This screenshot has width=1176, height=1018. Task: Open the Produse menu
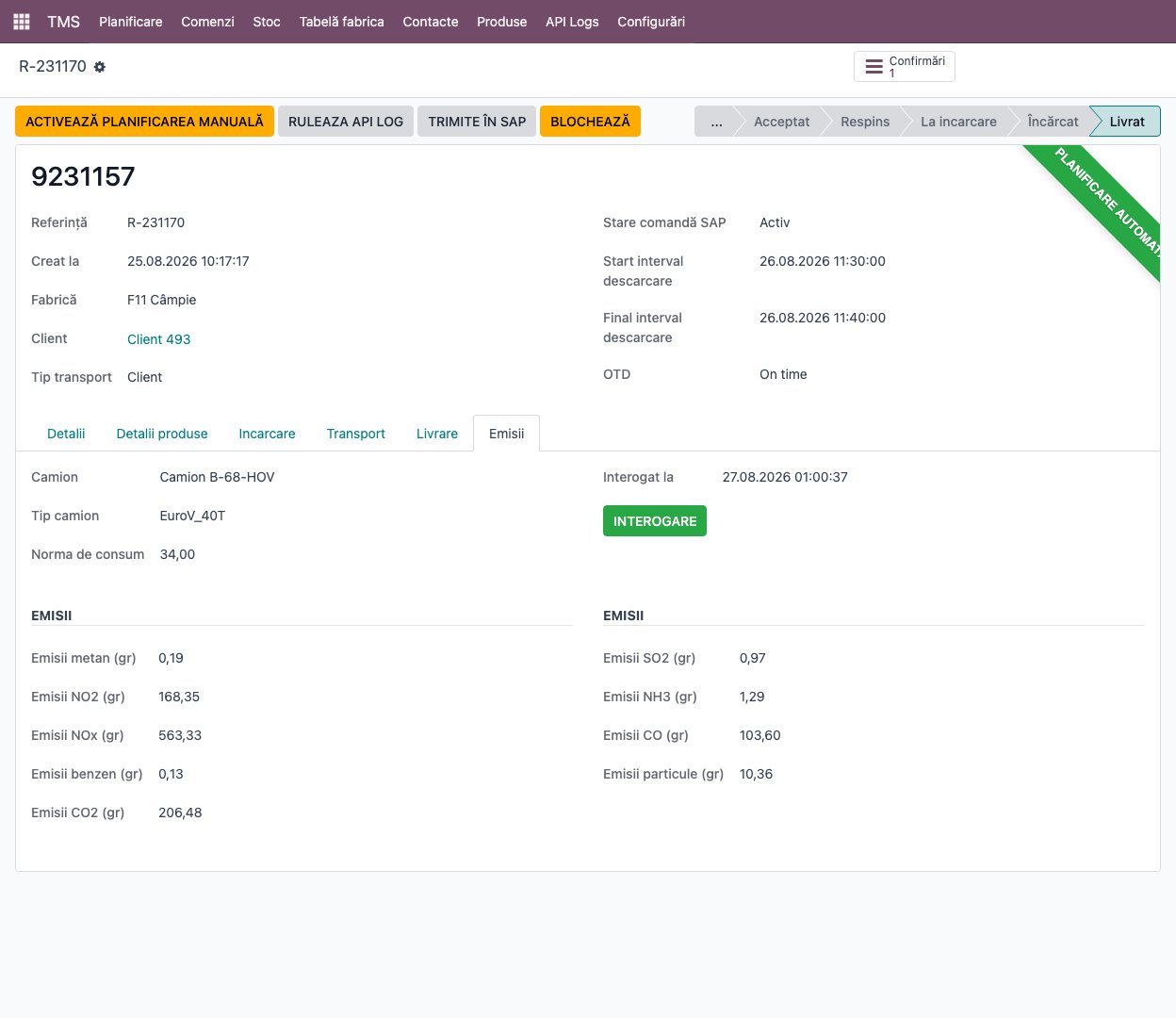pos(502,22)
